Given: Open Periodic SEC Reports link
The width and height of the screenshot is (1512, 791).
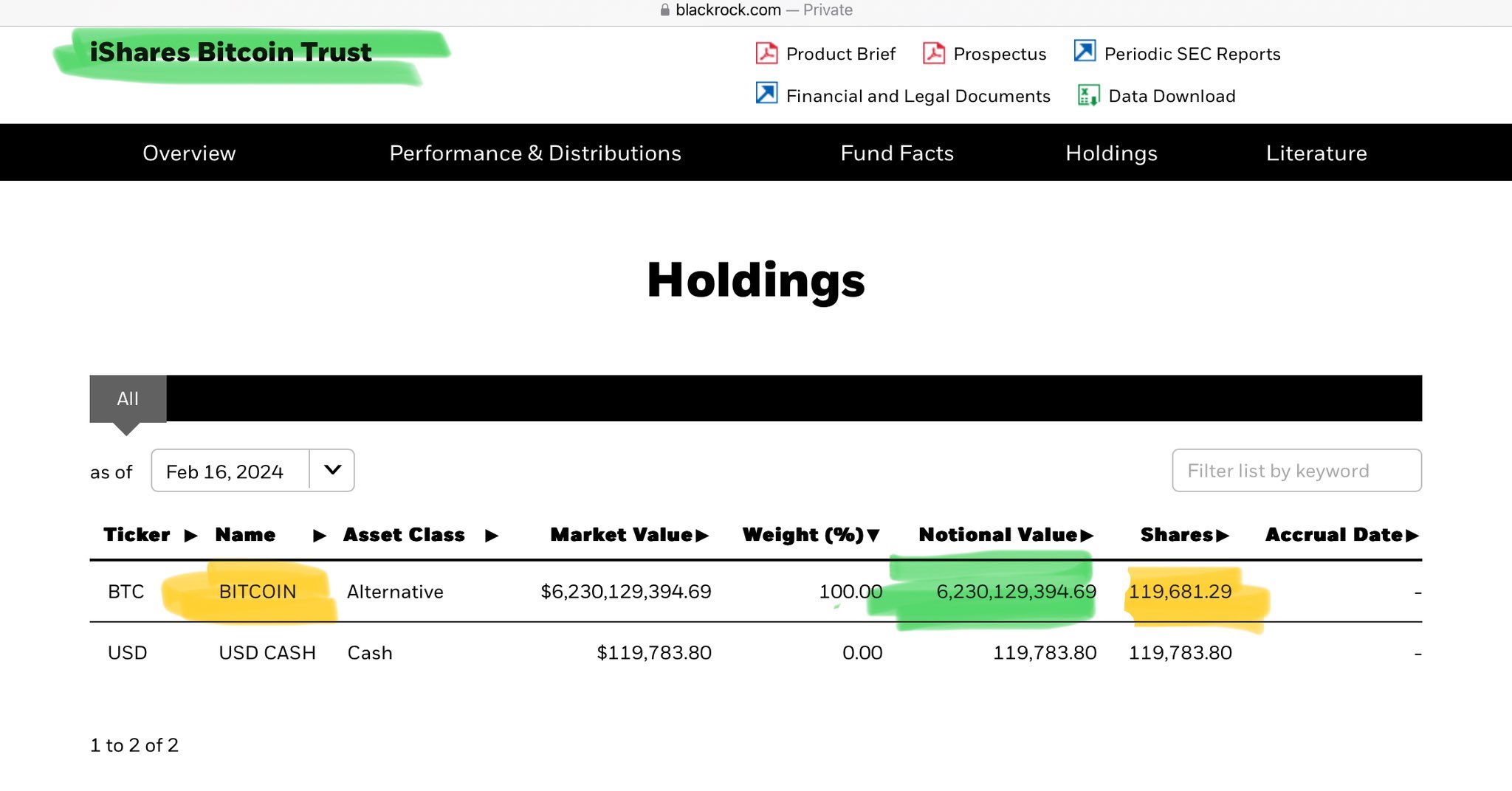Looking at the screenshot, I should pos(1192,54).
